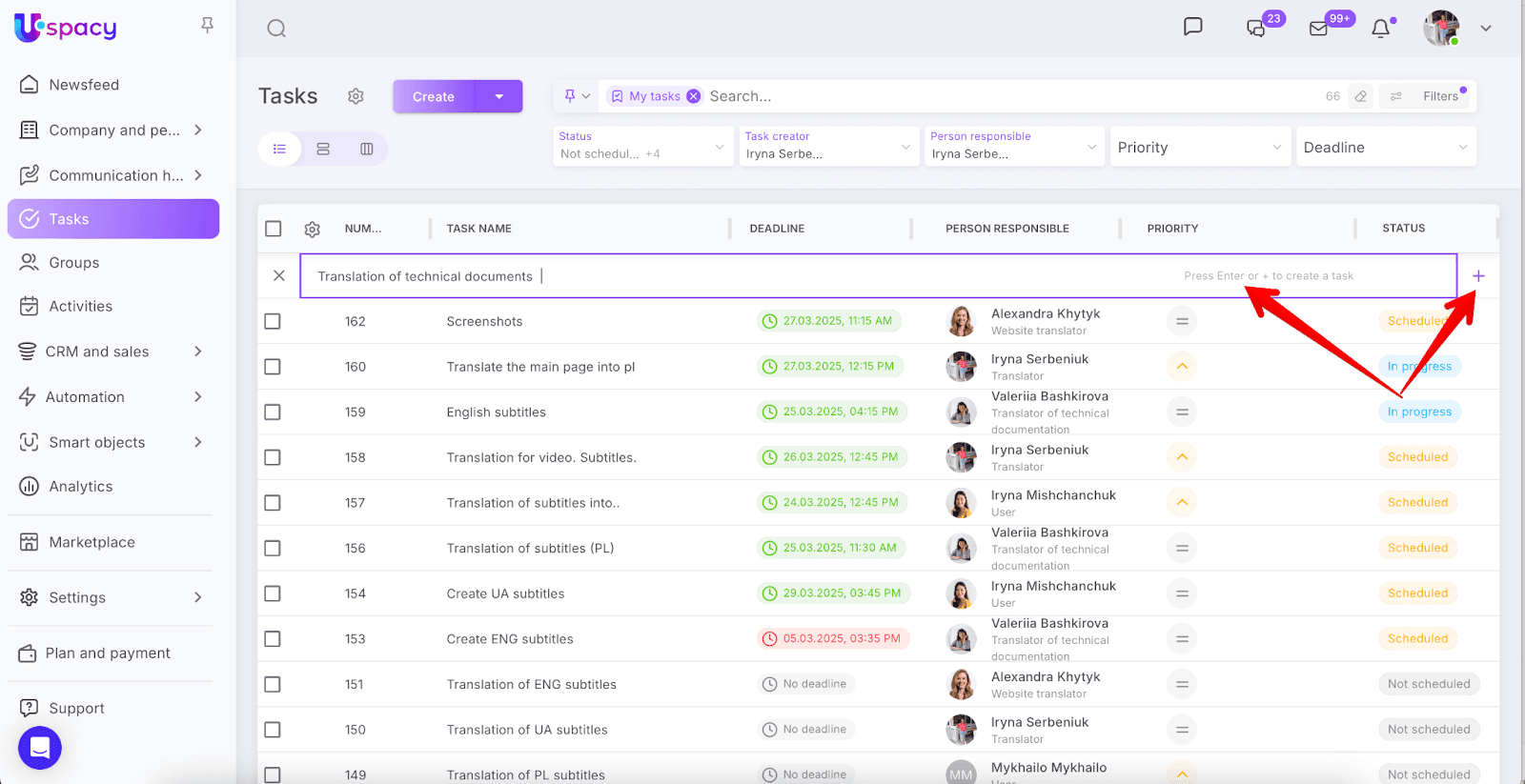Cancel quick task with the X icon
Screen dimensions: 1525x784
coord(279,276)
